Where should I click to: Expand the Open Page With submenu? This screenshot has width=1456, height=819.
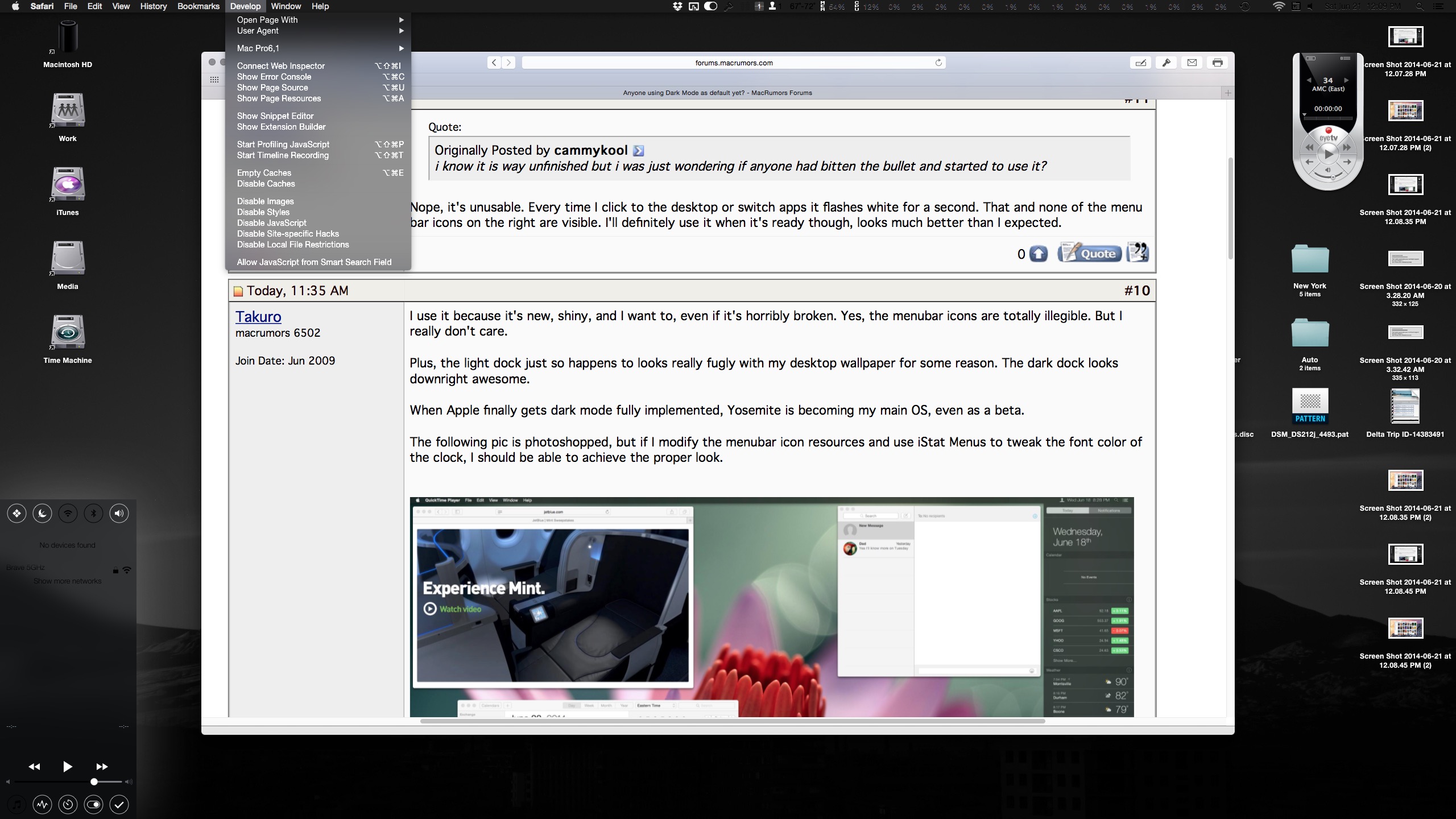pos(318,20)
